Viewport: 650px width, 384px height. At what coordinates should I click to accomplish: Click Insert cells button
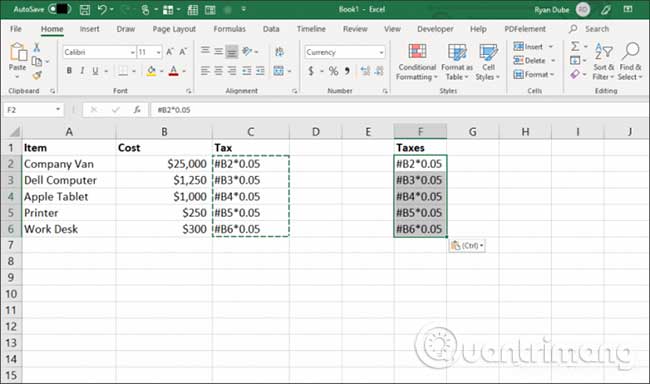coord(533,47)
